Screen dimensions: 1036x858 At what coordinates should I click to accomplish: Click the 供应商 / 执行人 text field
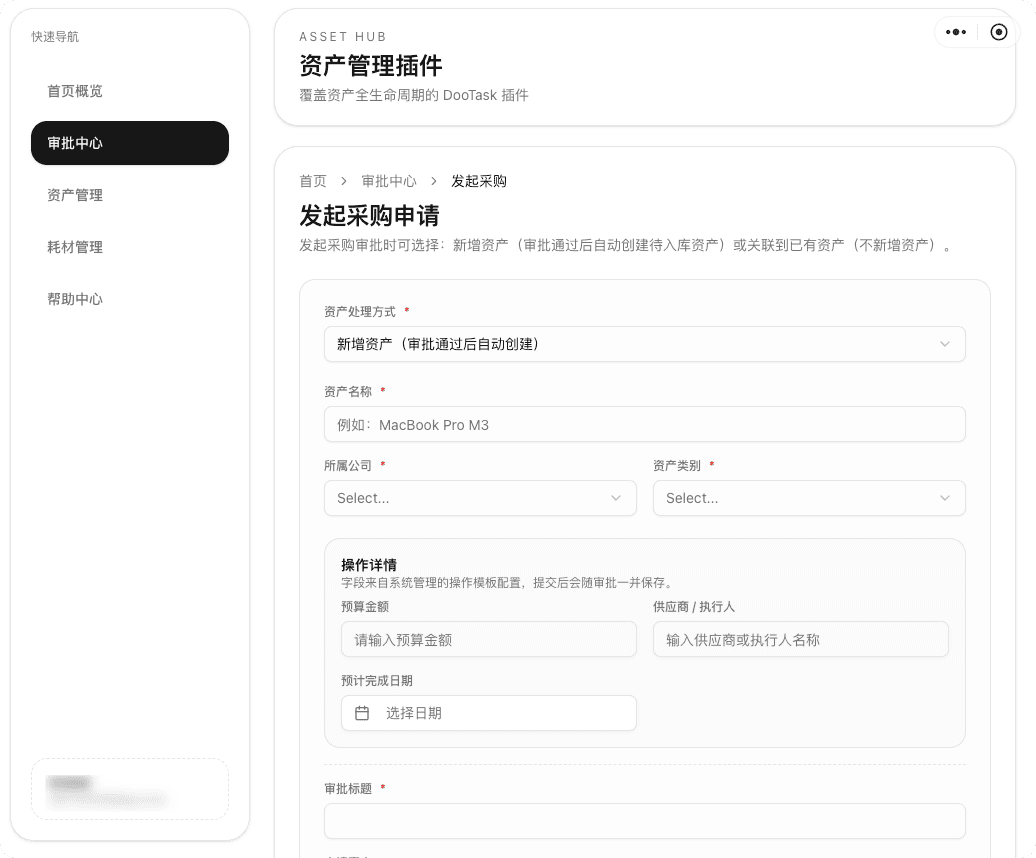(800, 639)
